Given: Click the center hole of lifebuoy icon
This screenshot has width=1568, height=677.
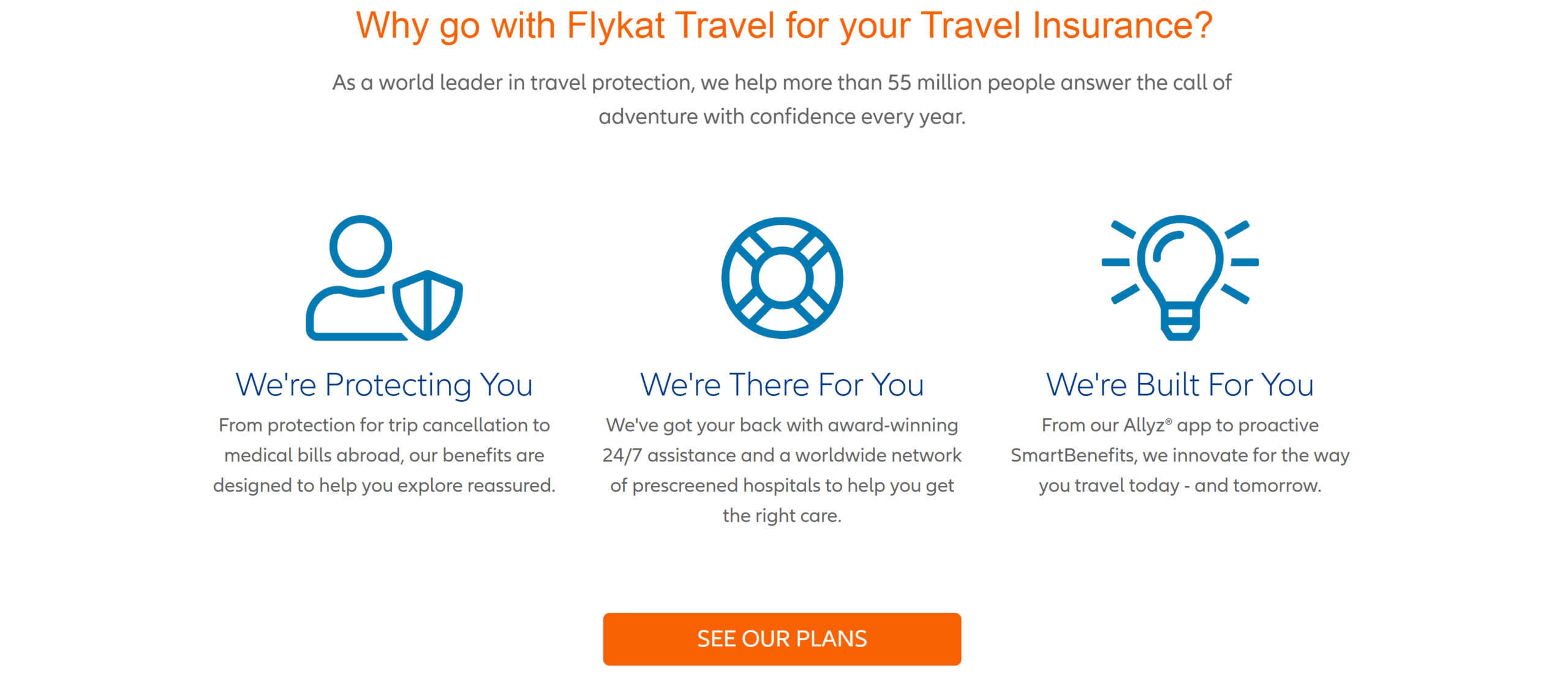Looking at the screenshot, I should [x=782, y=278].
